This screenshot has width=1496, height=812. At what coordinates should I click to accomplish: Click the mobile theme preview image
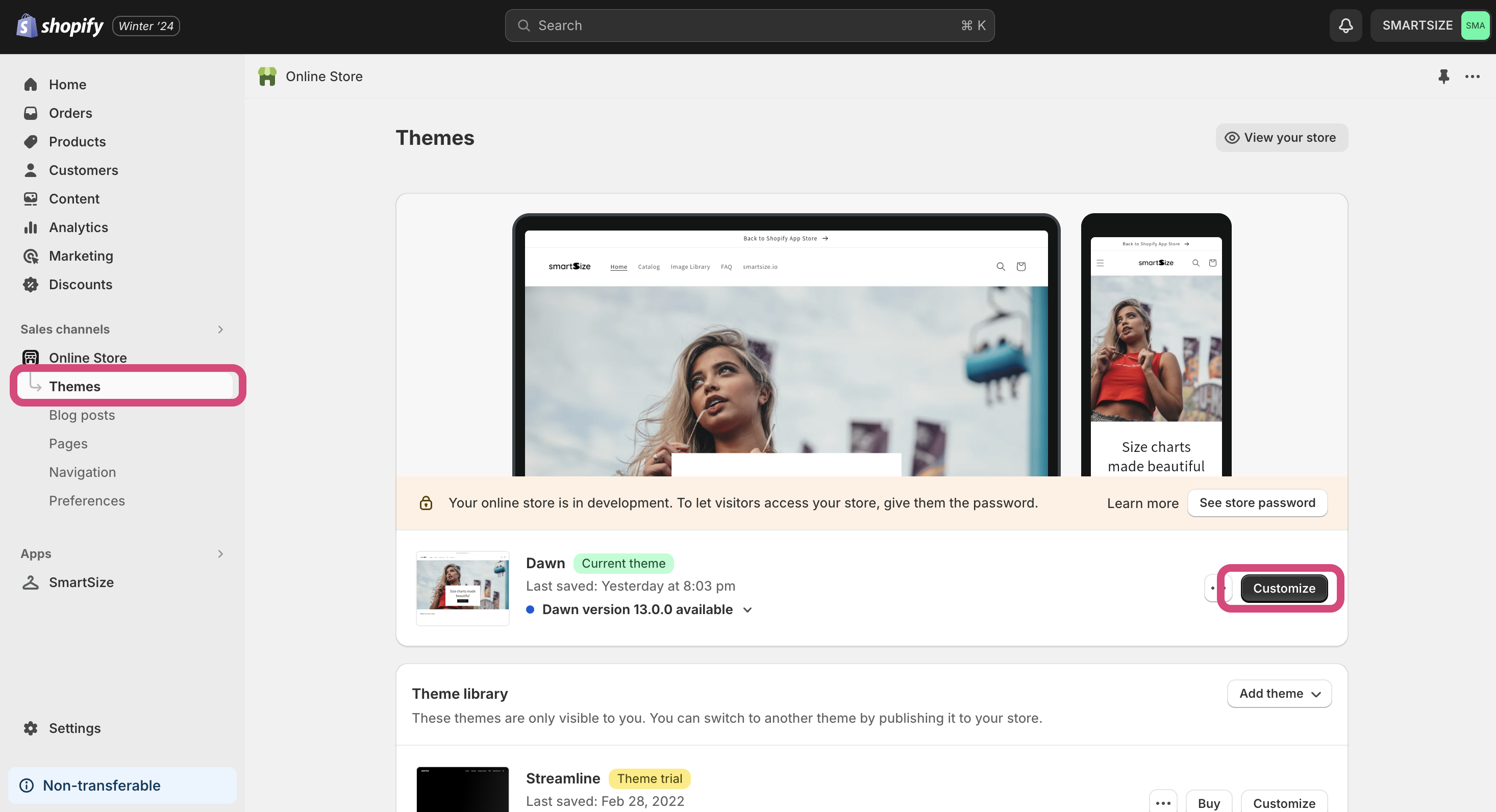pyautogui.click(x=1156, y=345)
